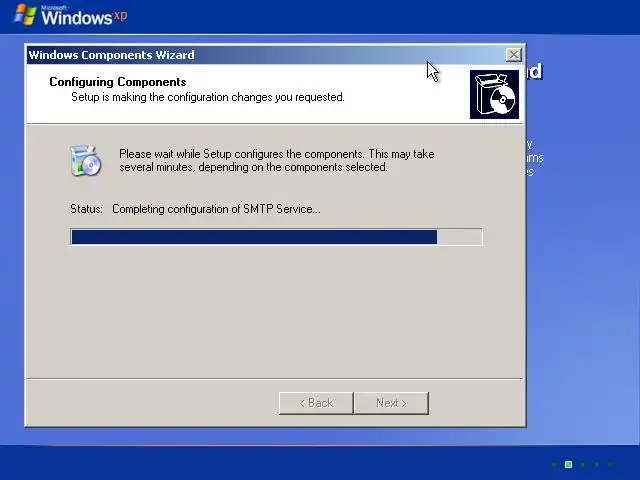Click the 'Completing configuration of SMTP Service...' status text

point(216,209)
